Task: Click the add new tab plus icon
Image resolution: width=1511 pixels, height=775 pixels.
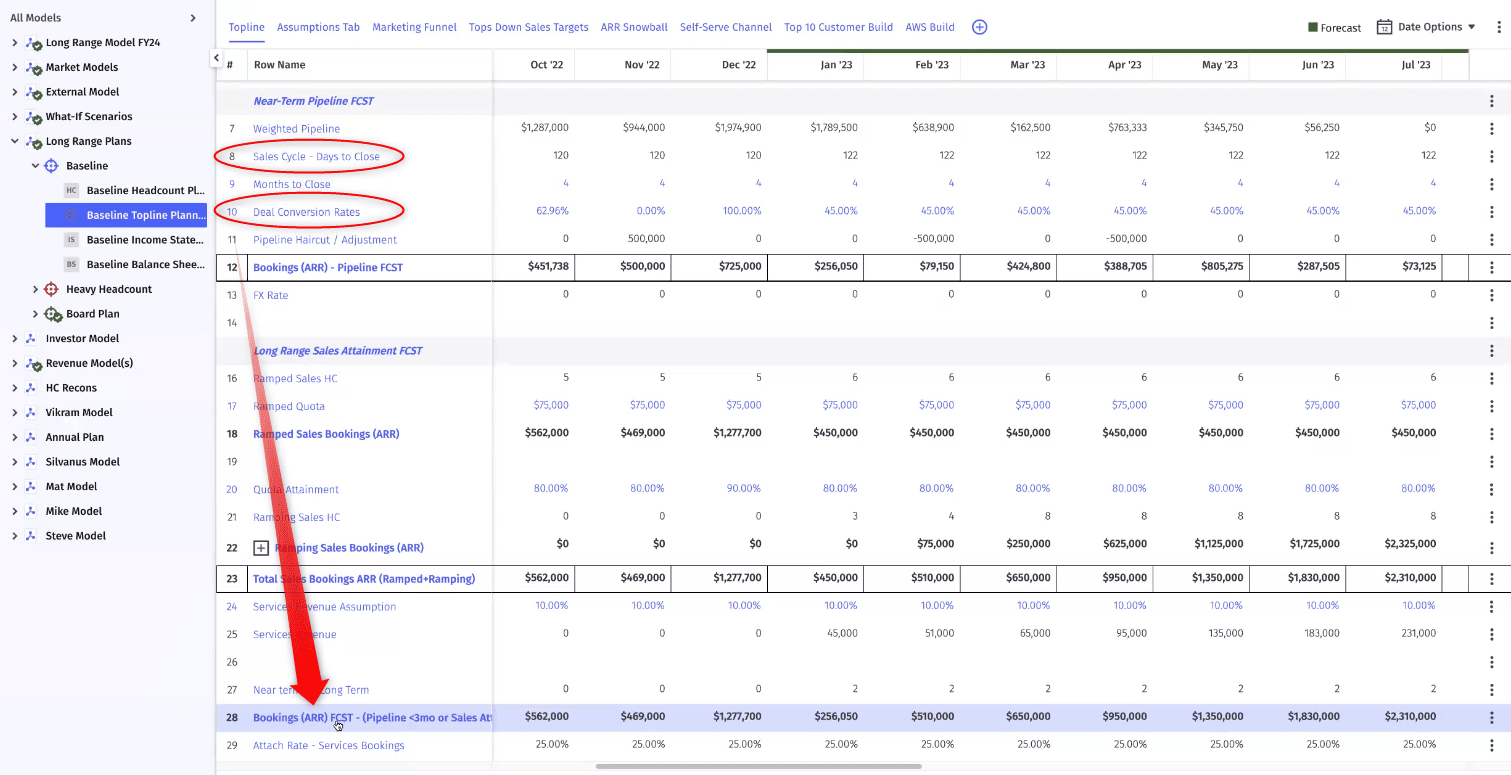Action: tap(979, 27)
